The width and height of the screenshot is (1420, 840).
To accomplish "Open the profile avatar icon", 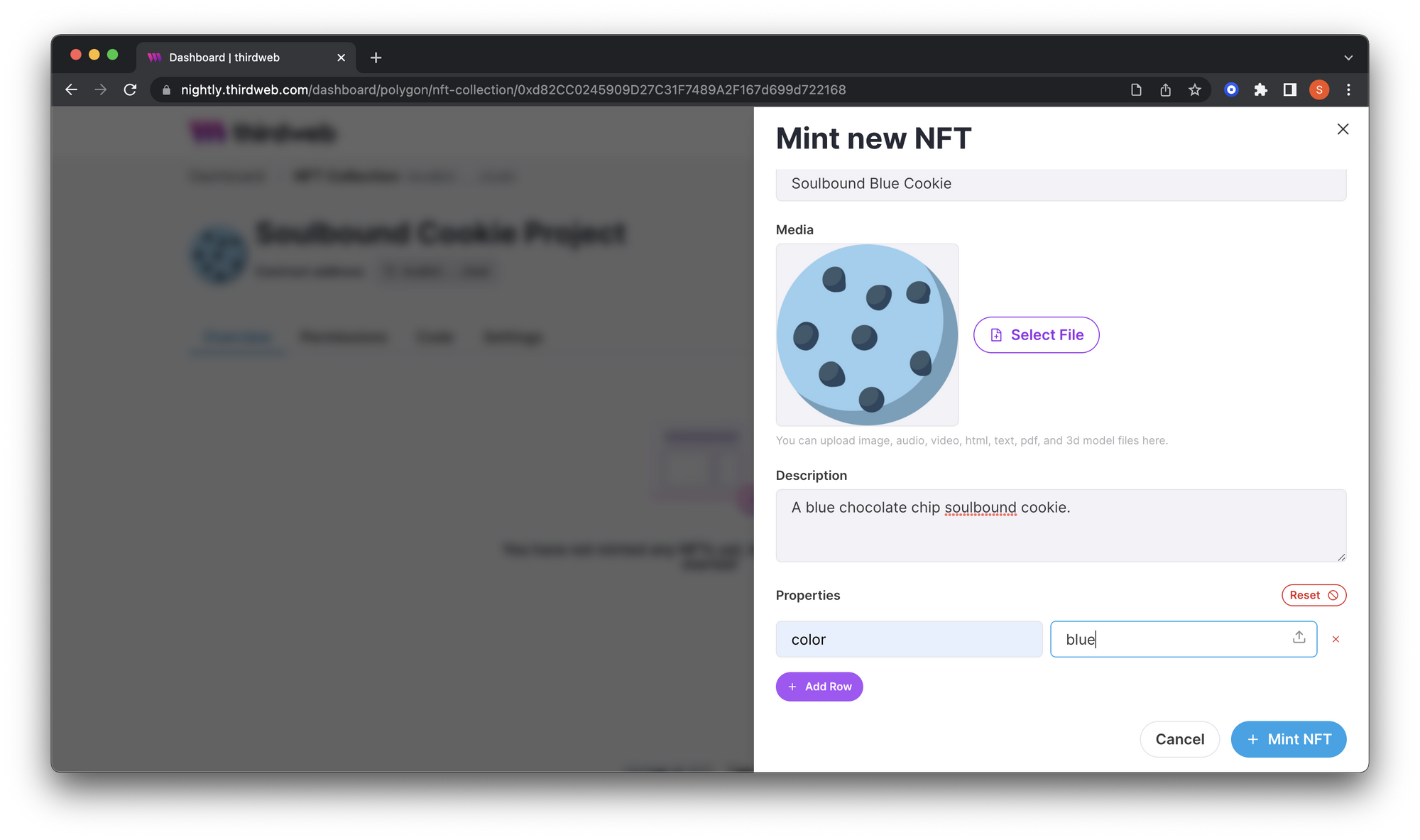I will pos(1318,89).
